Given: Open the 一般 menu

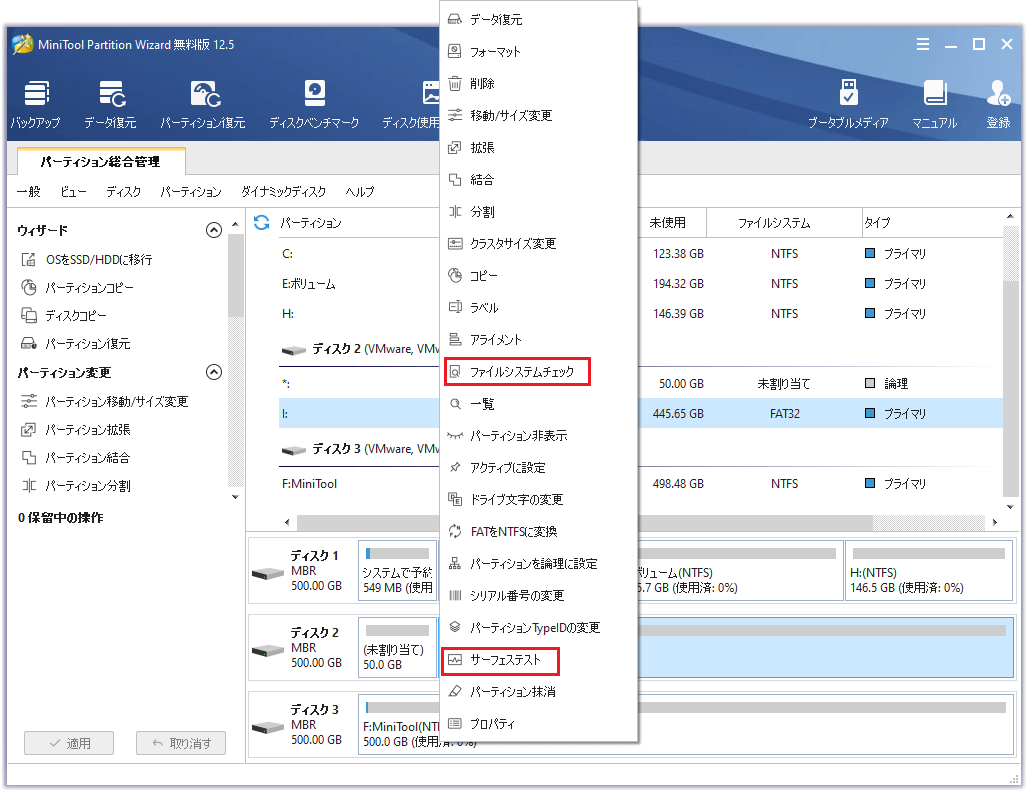Looking at the screenshot, I should pyautogui.click(x=28, y=192).
